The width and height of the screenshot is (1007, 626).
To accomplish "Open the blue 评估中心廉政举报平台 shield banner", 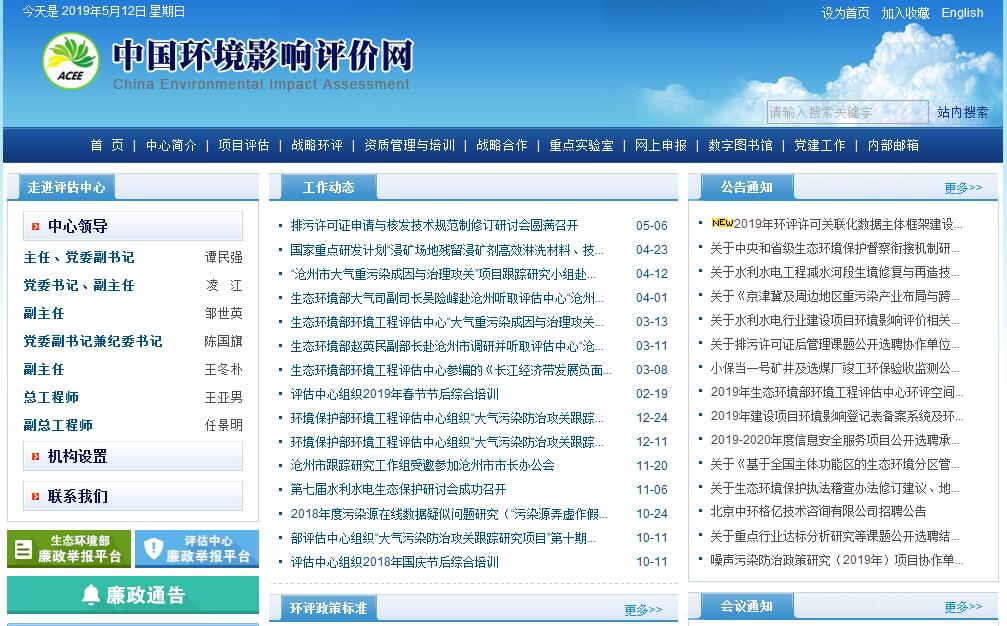I will tap(197, 548).
